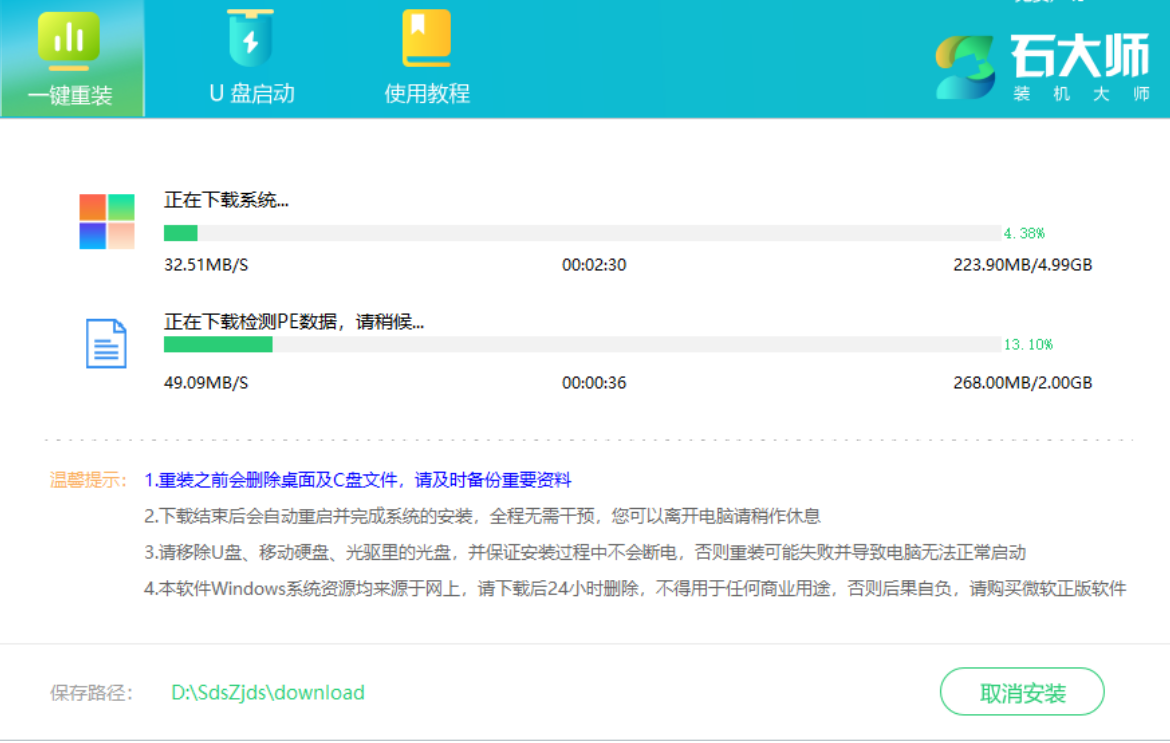Switch to the U 盘启动 tab label

pos(252,93)
